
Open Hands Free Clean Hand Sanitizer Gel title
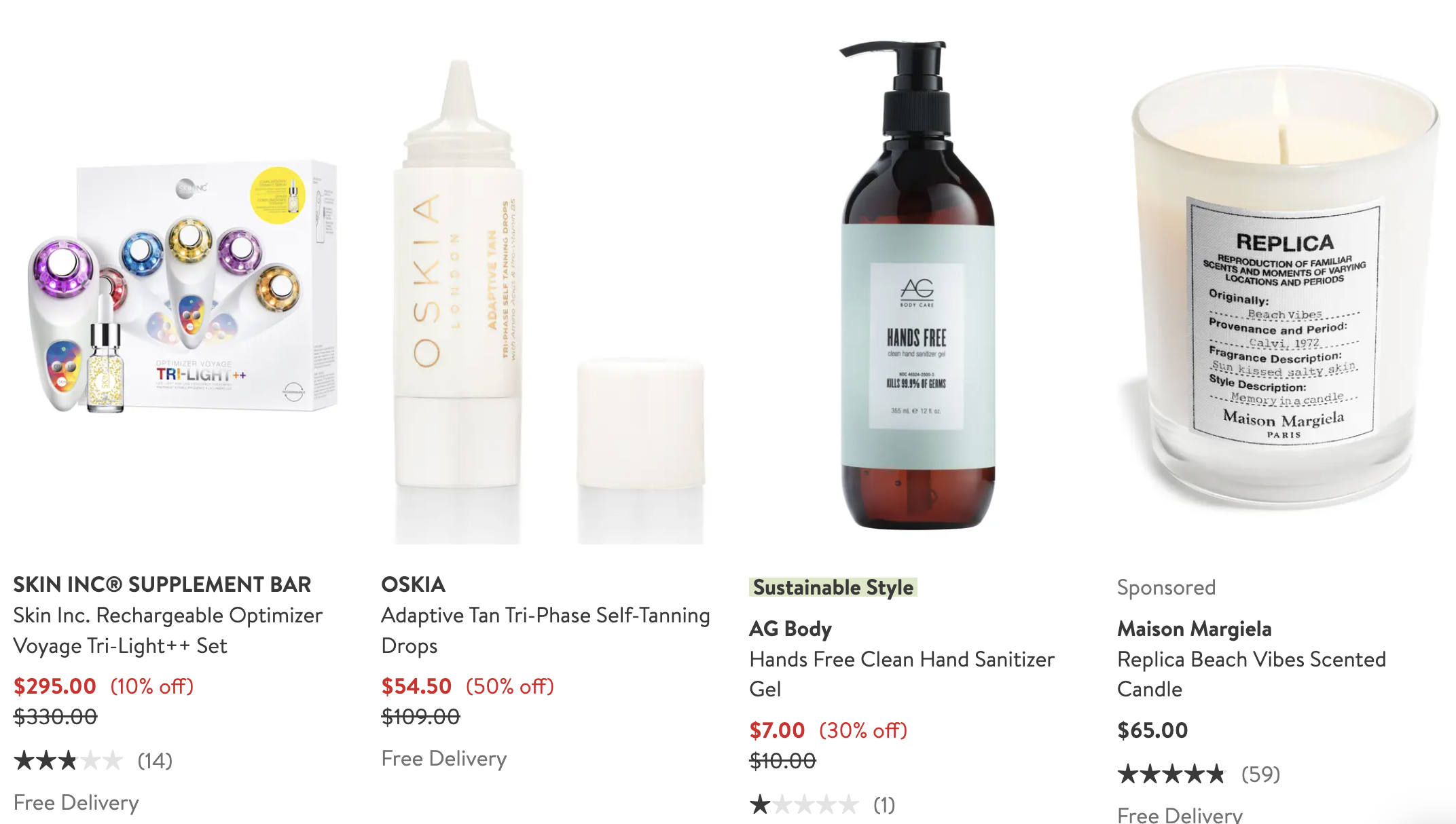click(902, 674)
